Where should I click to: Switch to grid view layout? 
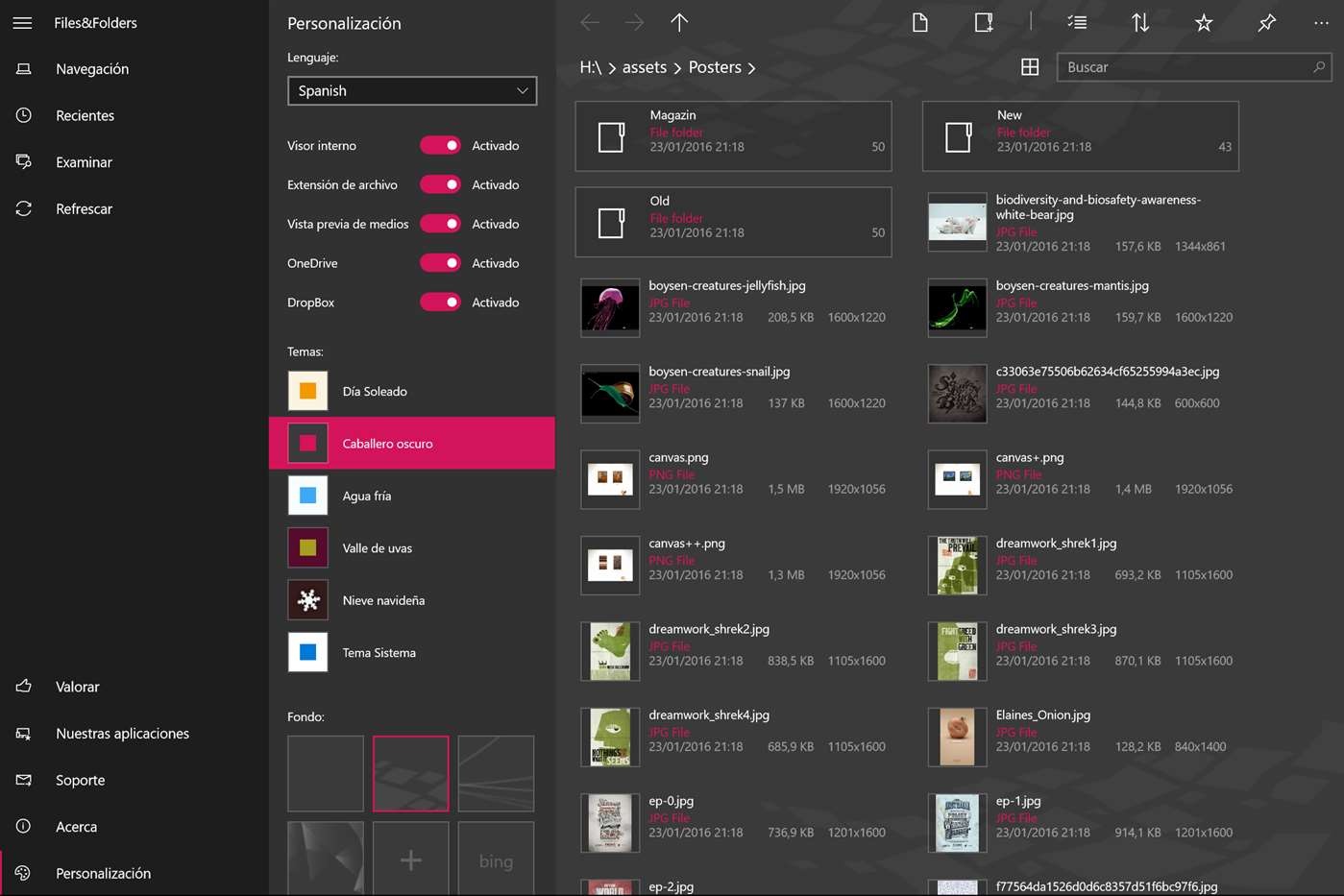[x=1030, y=67]
